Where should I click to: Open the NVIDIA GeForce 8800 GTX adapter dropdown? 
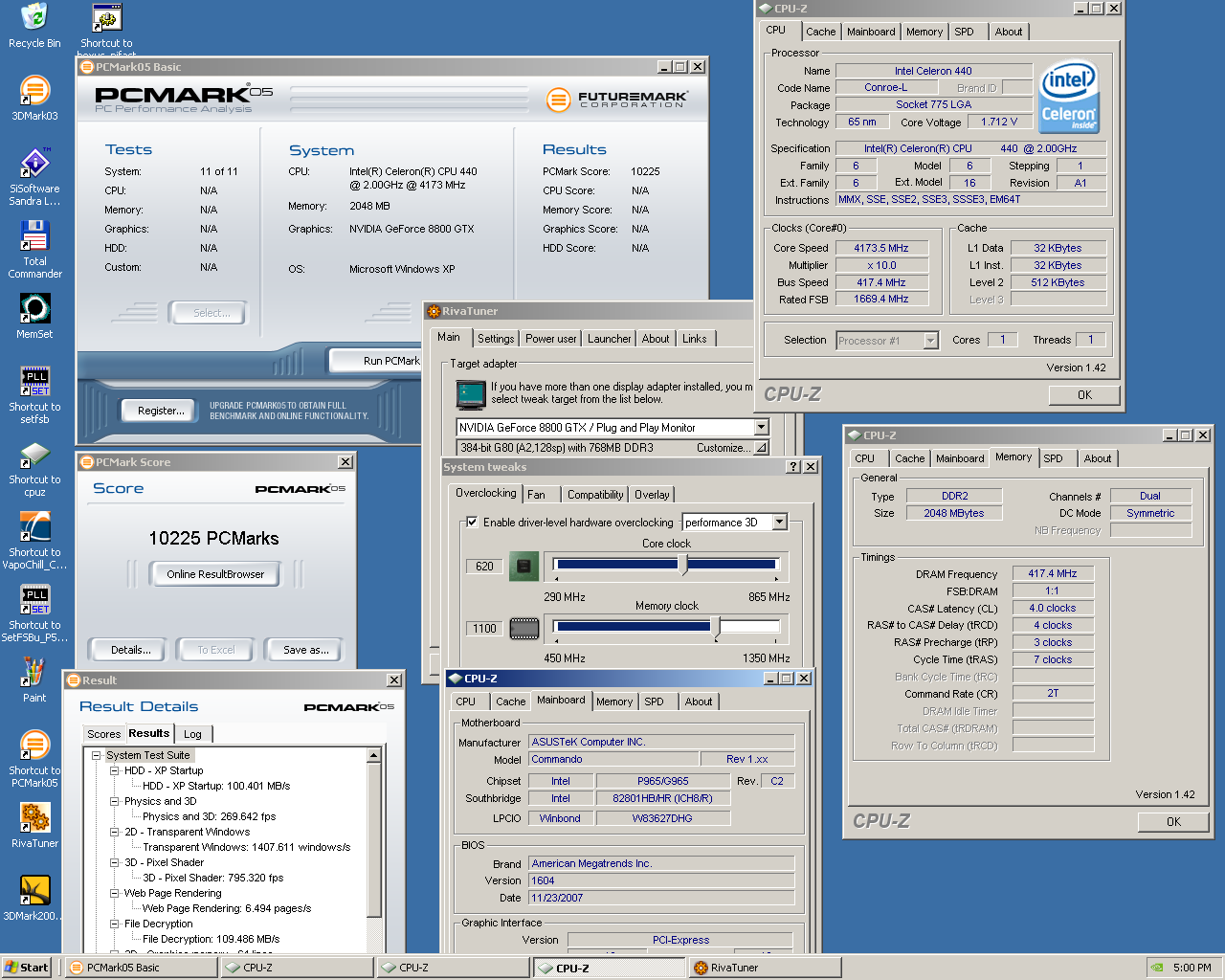762,428
